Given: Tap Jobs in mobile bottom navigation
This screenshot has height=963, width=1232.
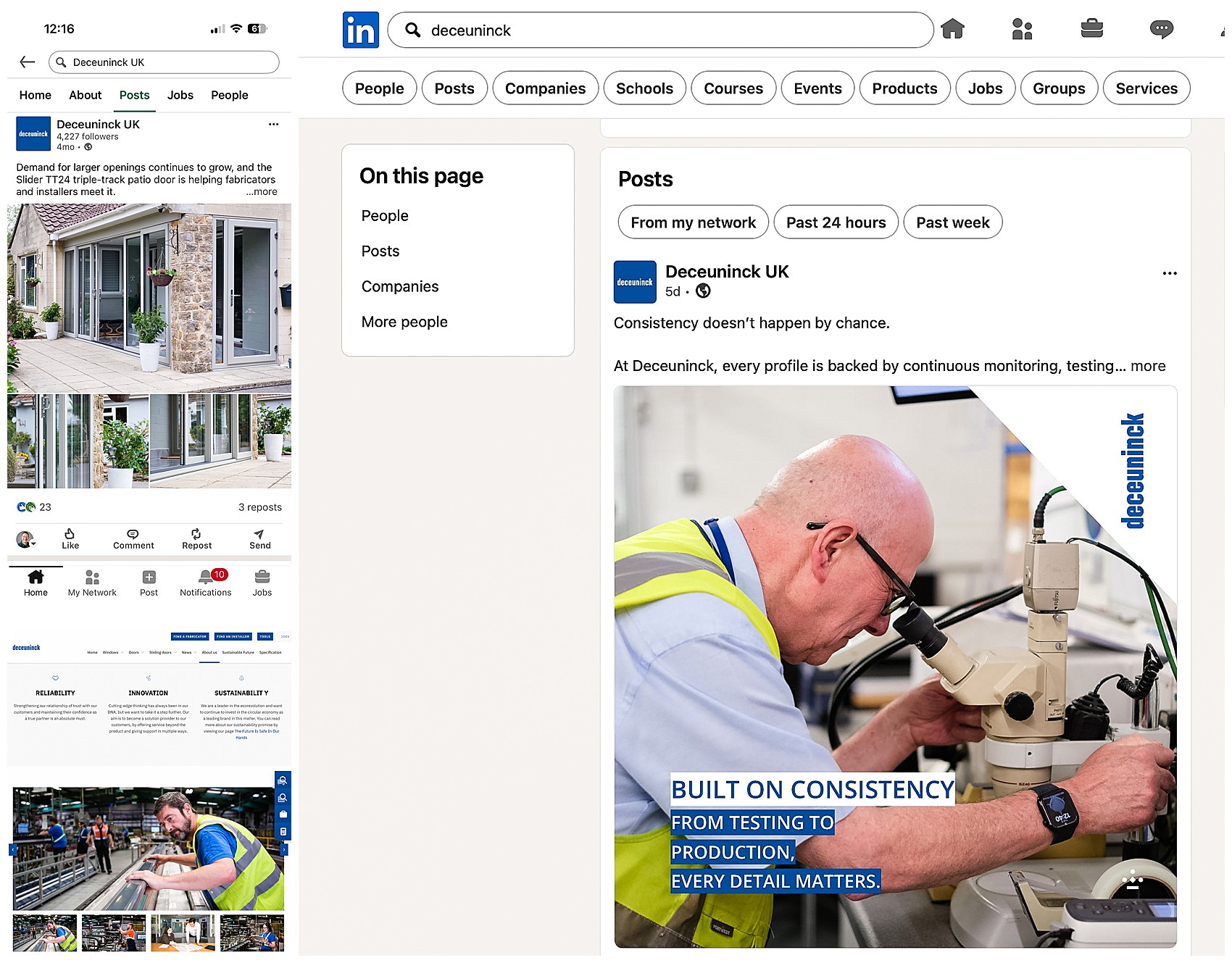Looking at the screenshot, I should 262,583.
